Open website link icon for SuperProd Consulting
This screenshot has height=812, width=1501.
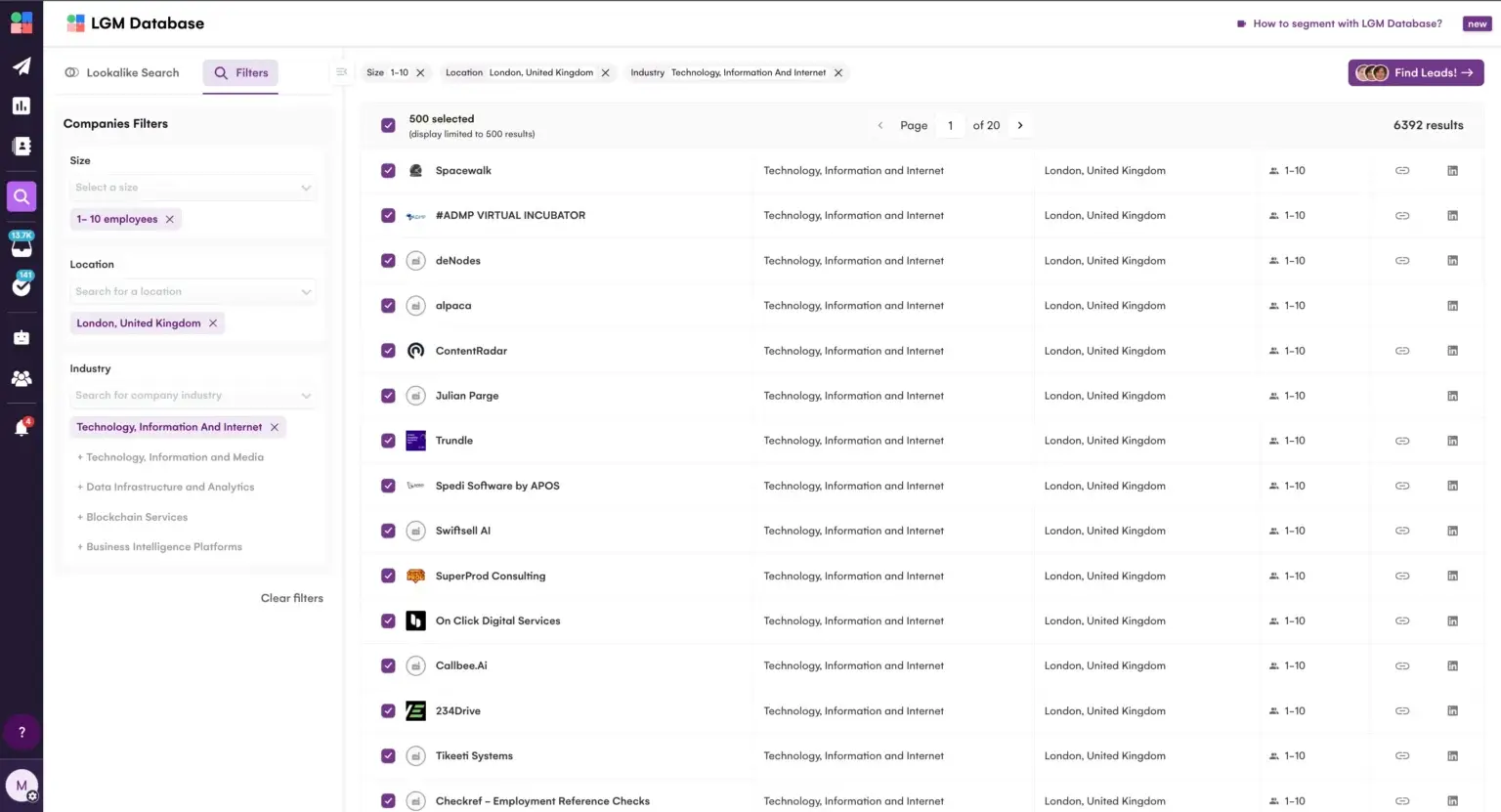coord(1402,577)
